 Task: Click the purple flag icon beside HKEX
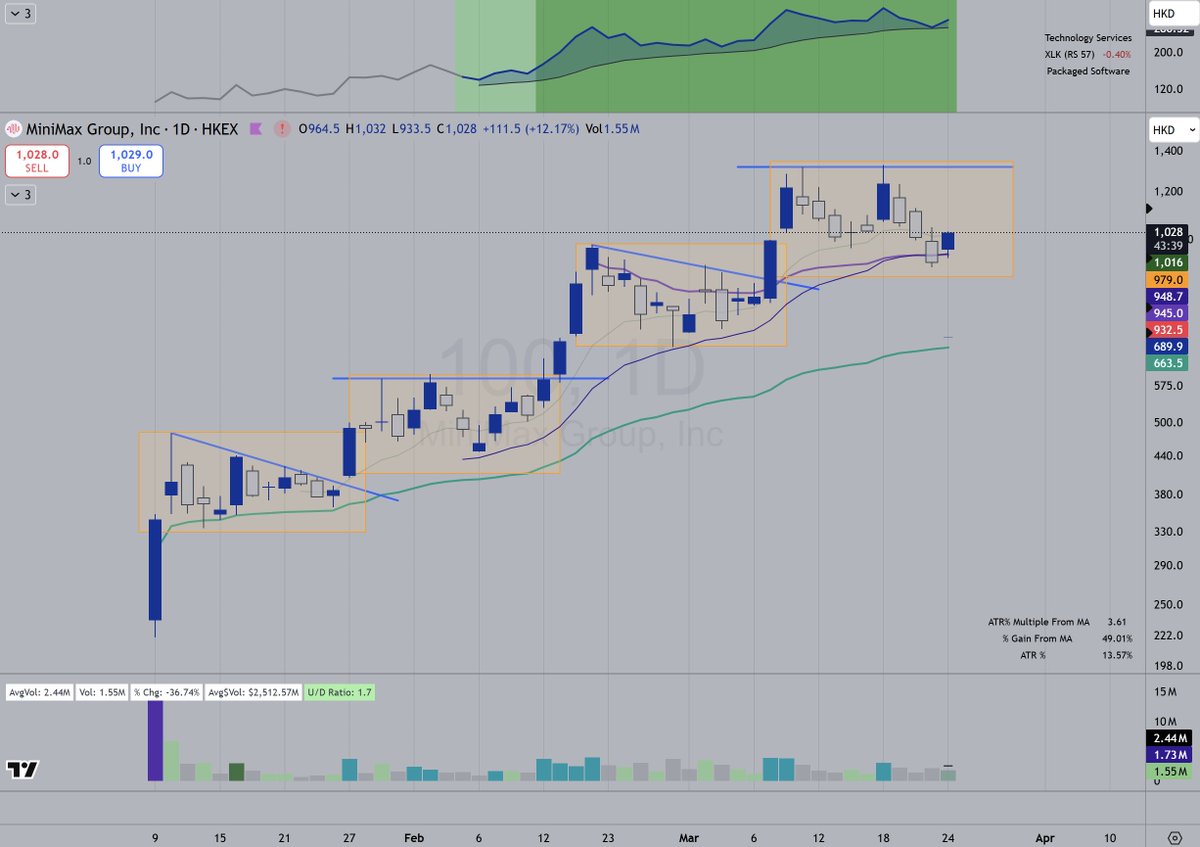(256, 129)
